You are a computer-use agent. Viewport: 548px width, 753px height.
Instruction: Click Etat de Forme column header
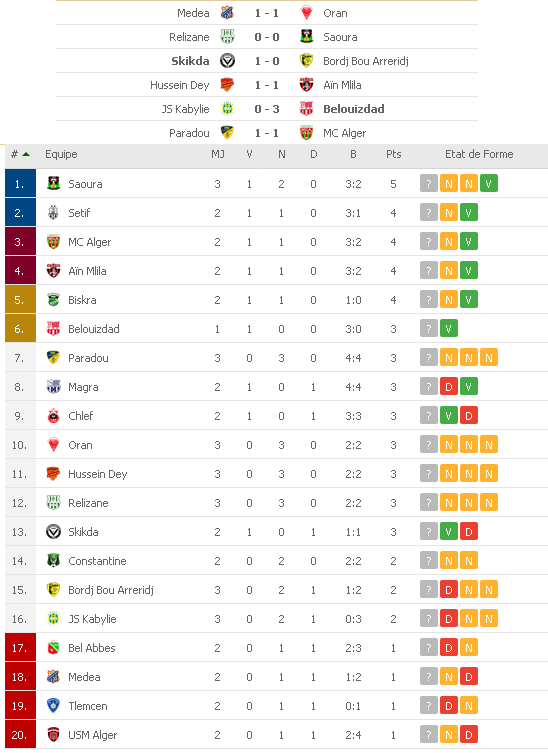479,154
